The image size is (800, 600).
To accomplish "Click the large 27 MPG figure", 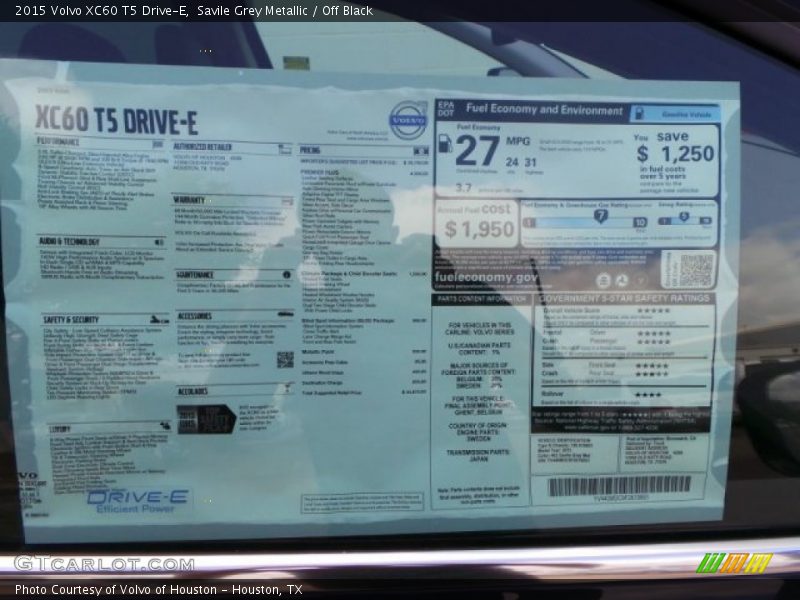I will coord(478,151).
